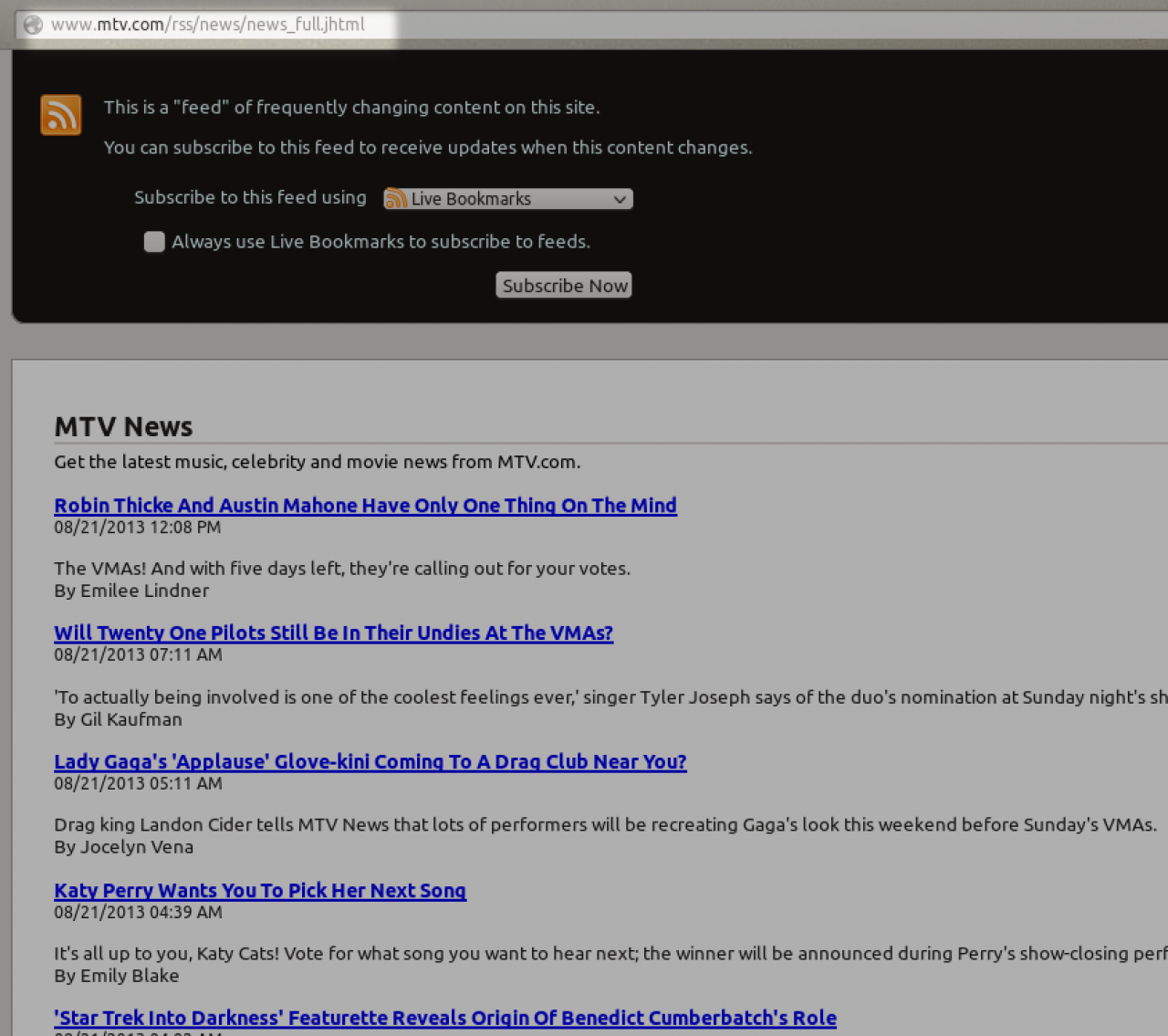
Task: Click byline By Gil Kaufman
Action: tap(118, 720)
